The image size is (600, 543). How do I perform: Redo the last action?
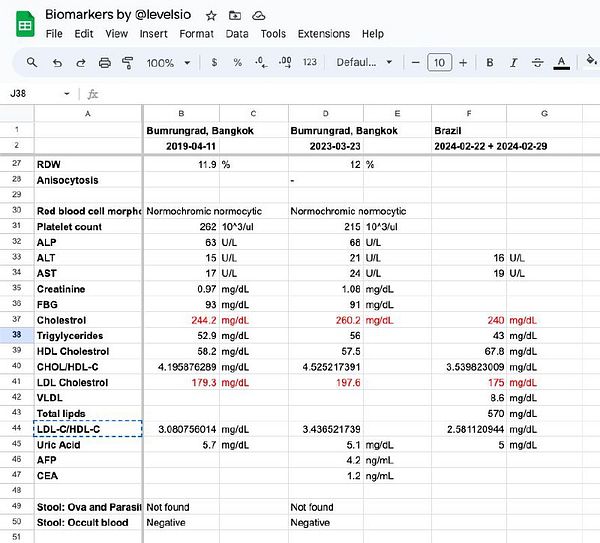coord(81,62)
